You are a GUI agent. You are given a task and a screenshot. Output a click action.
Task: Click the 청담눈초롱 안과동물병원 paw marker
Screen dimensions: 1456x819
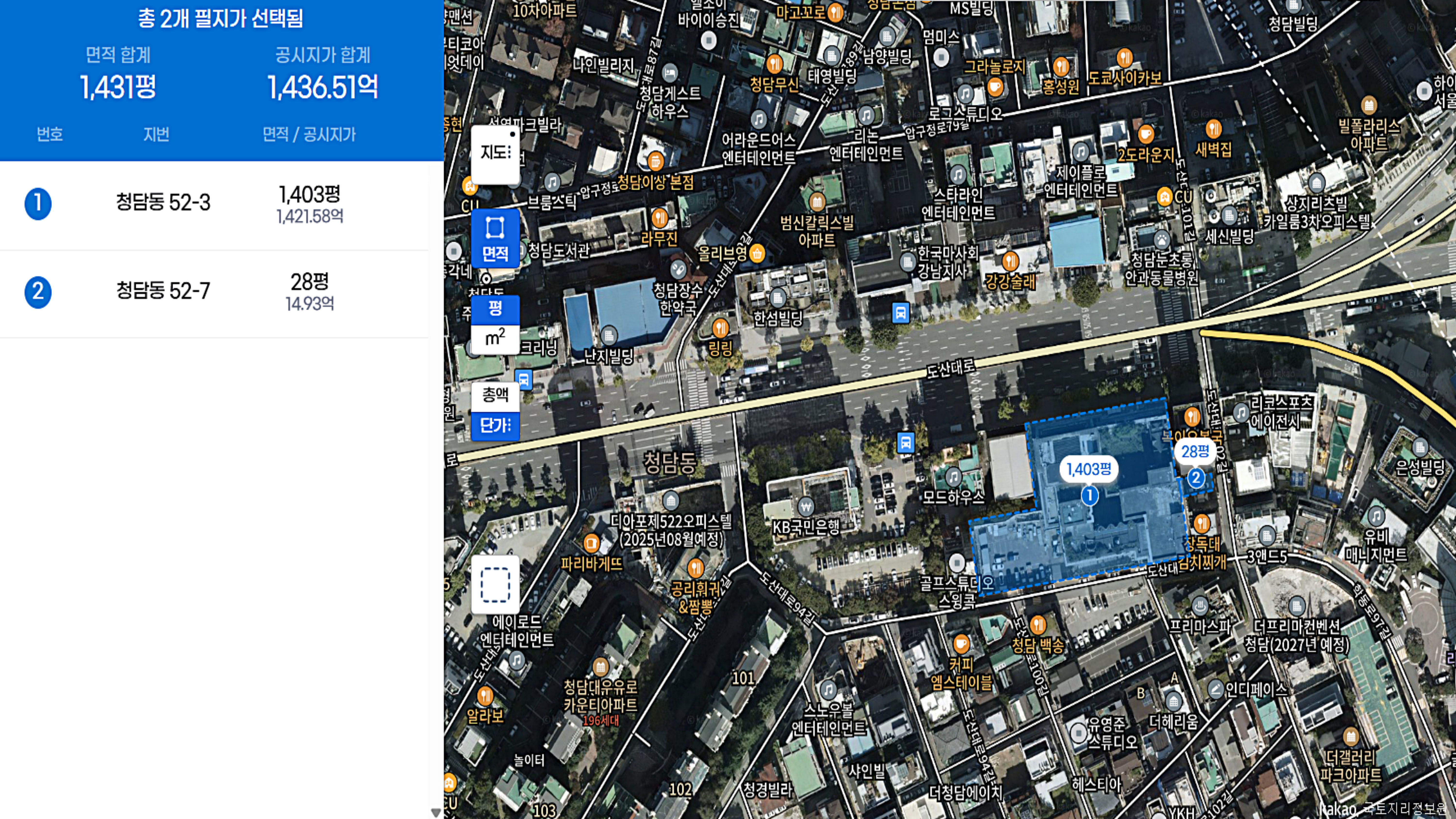[1161, 240]
